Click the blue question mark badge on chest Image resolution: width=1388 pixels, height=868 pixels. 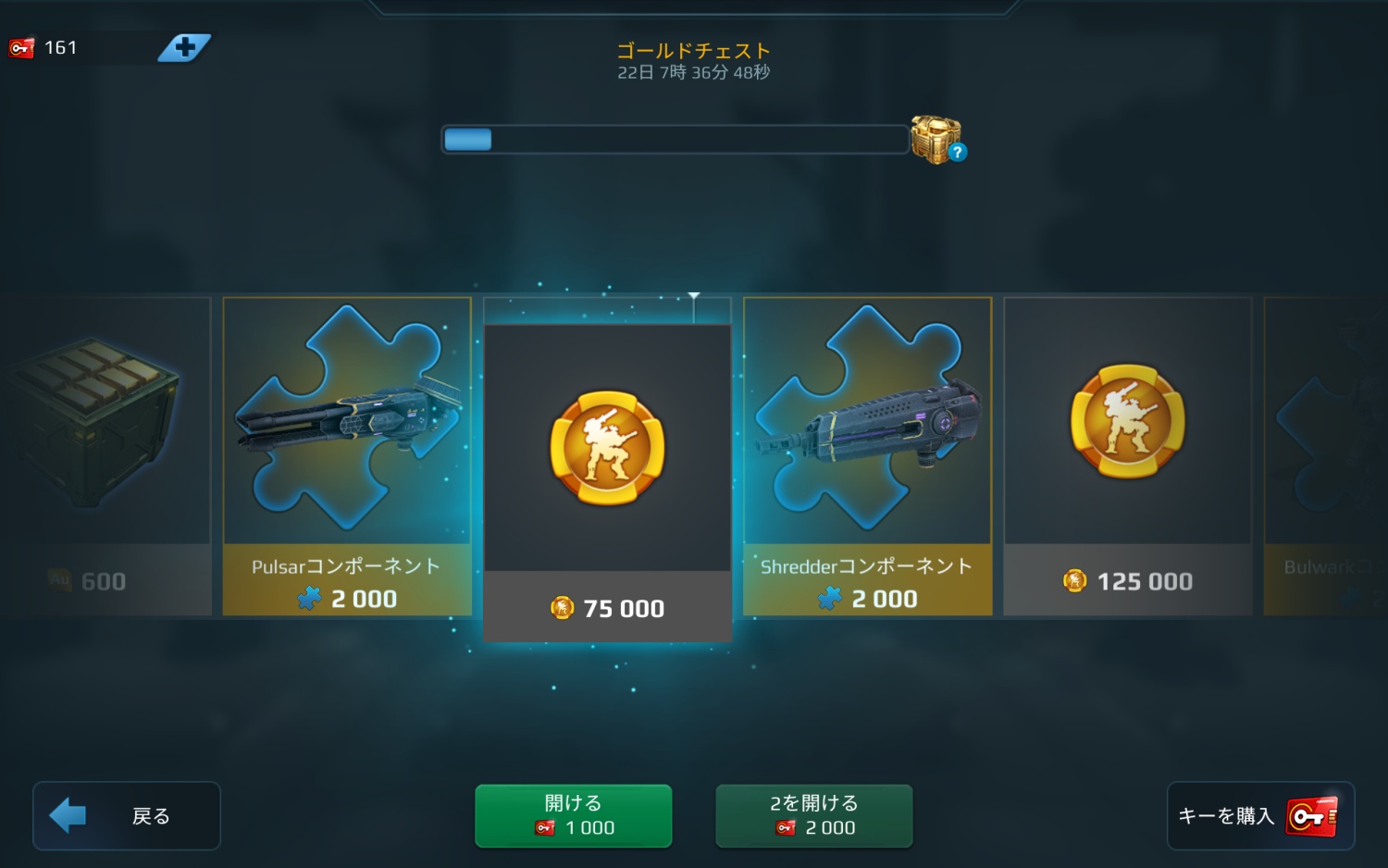(958, 153)
